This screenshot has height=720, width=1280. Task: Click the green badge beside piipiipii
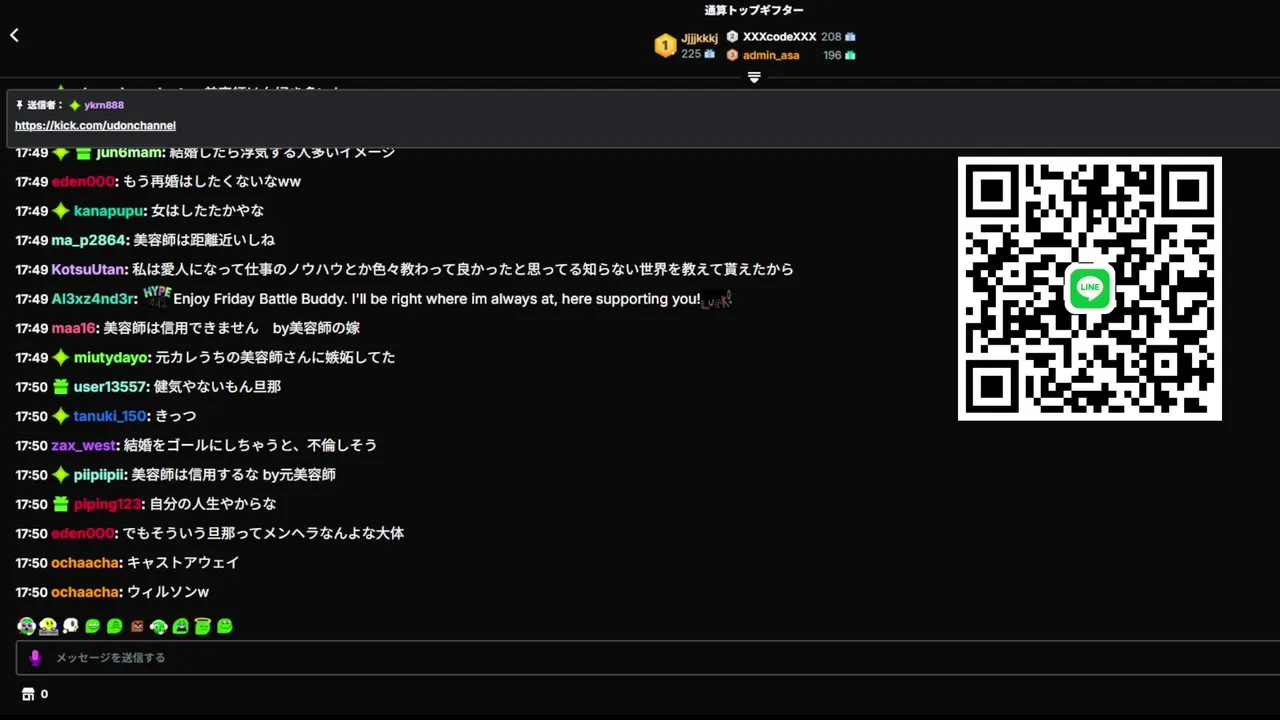(x=61, y=475)
